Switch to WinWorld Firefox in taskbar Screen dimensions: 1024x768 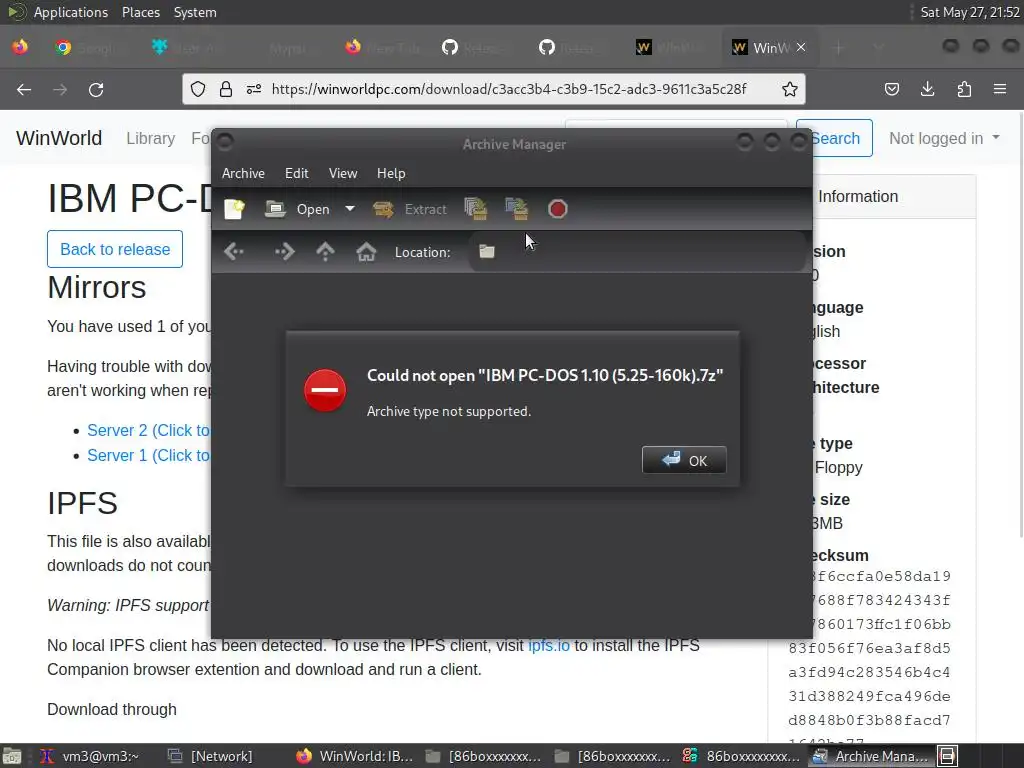355,756
